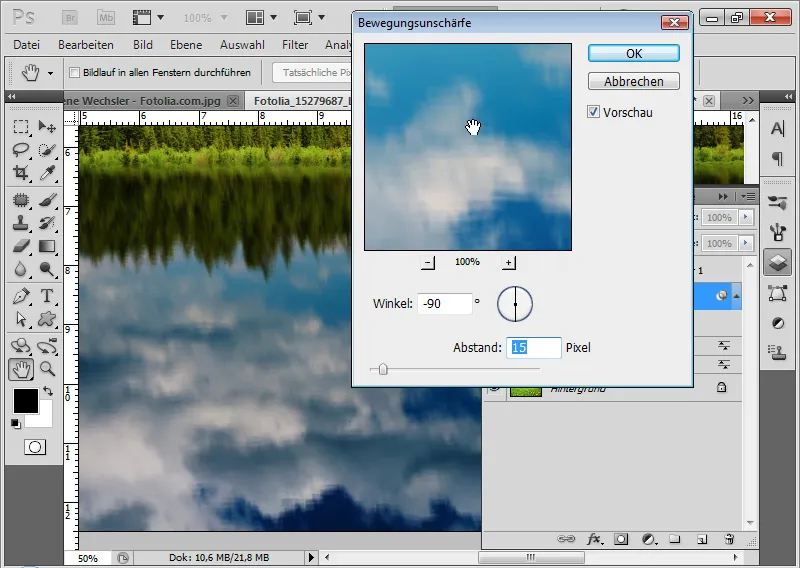Open the Bearbeiten menu
800x568 pixels.
86,45
